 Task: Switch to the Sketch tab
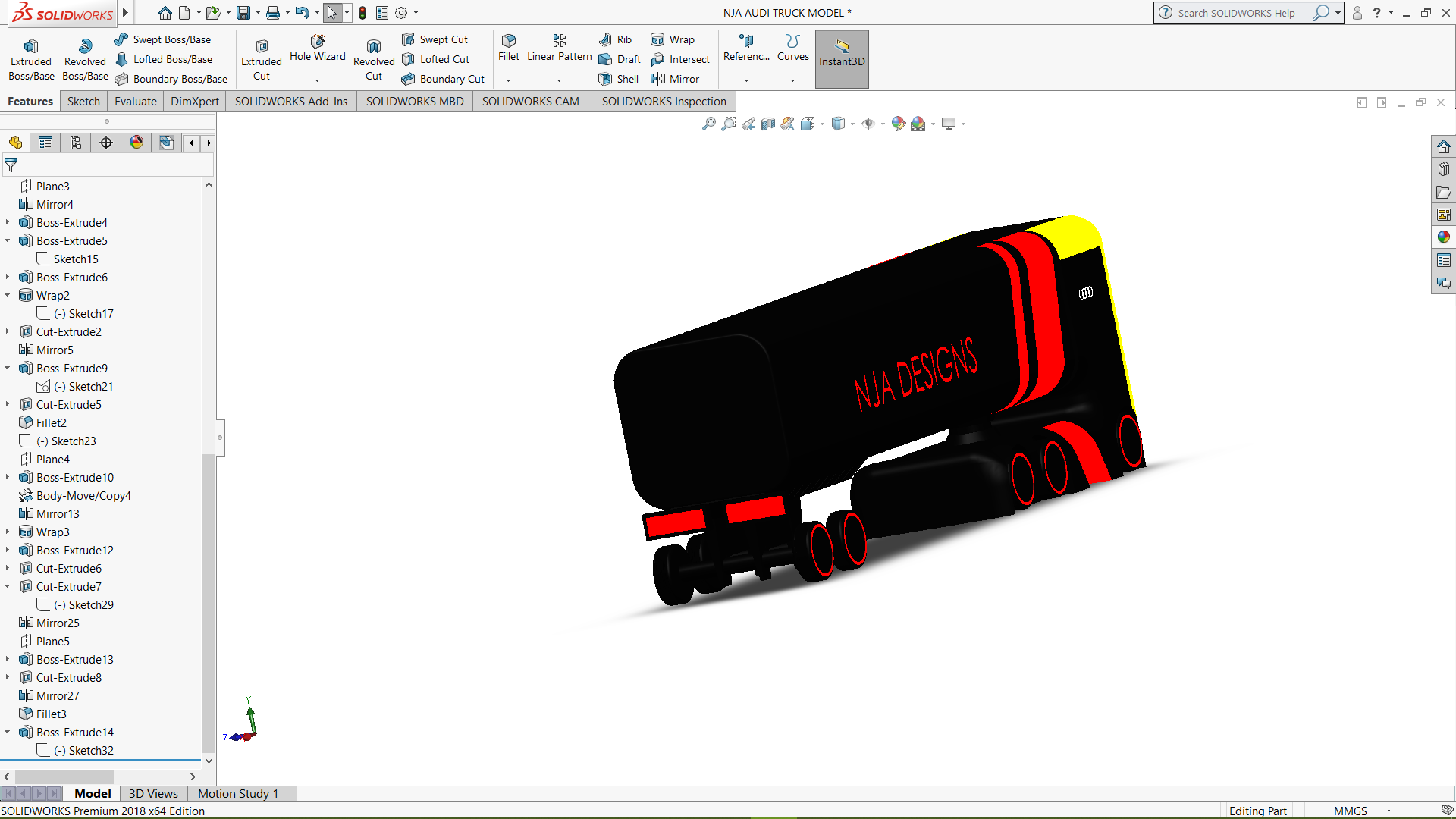[x=83, y=102]
